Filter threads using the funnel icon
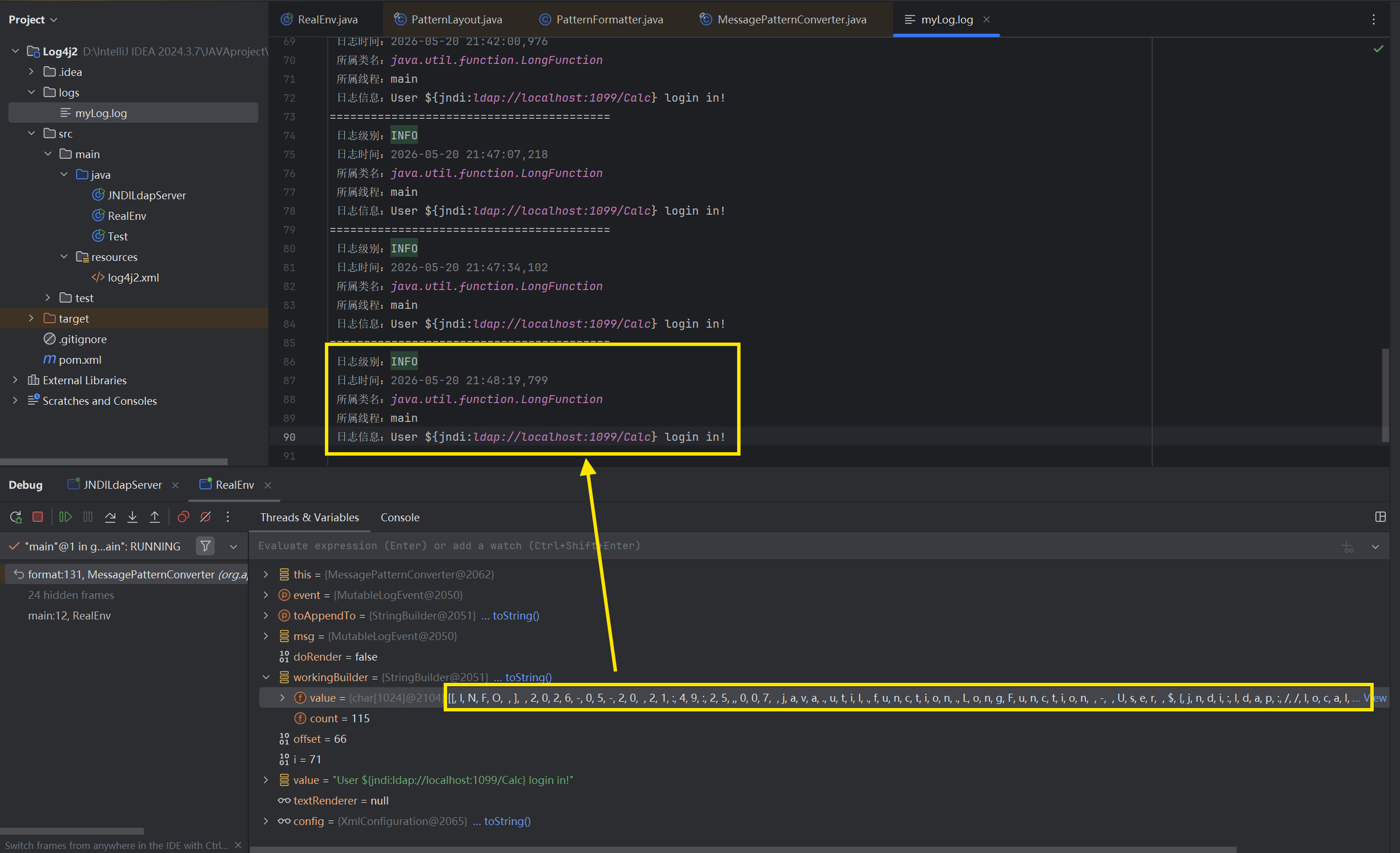This screenshot has height=853, width=1400. 206,546
